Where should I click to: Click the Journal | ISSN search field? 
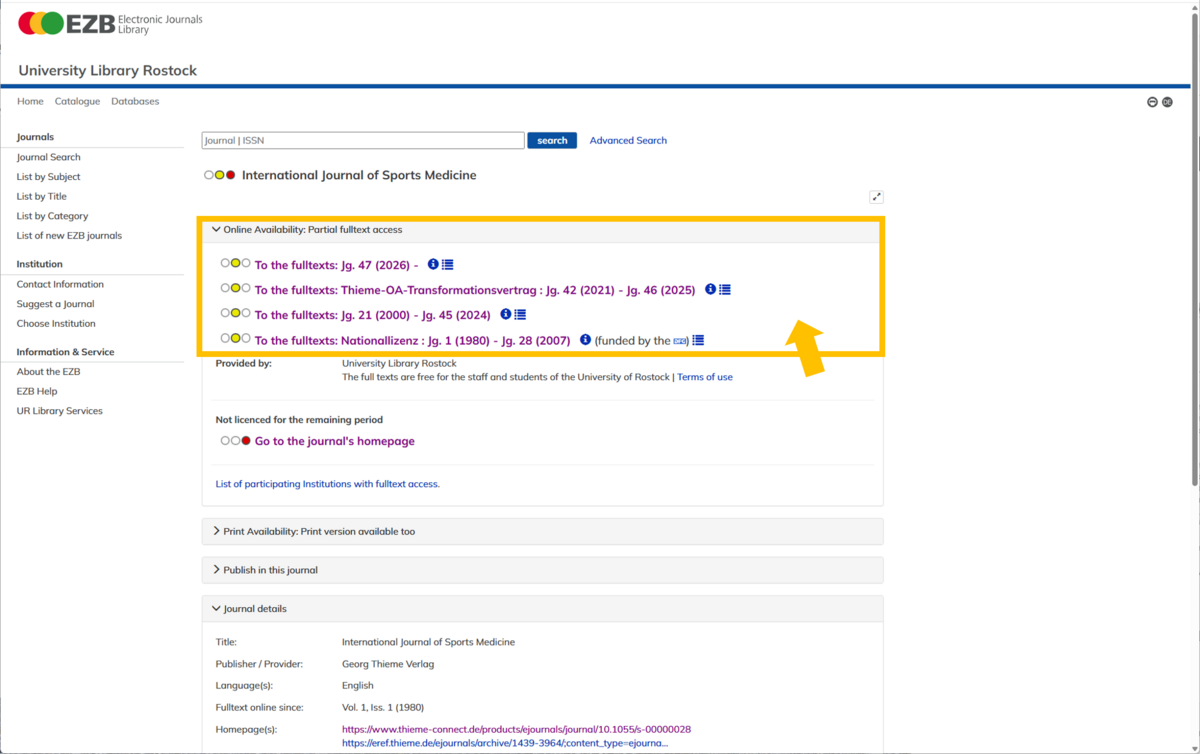pos(363,141)
